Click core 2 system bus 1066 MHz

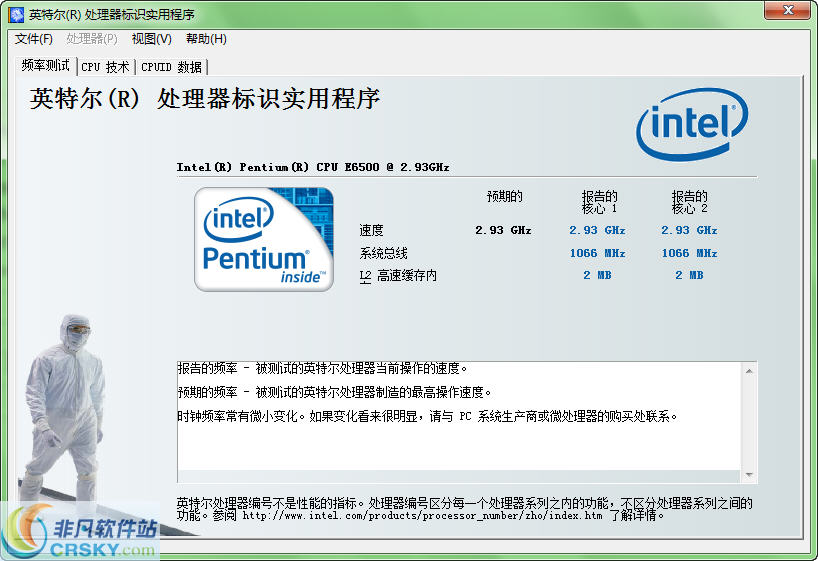pyautogui.click(x=689, y=253)
